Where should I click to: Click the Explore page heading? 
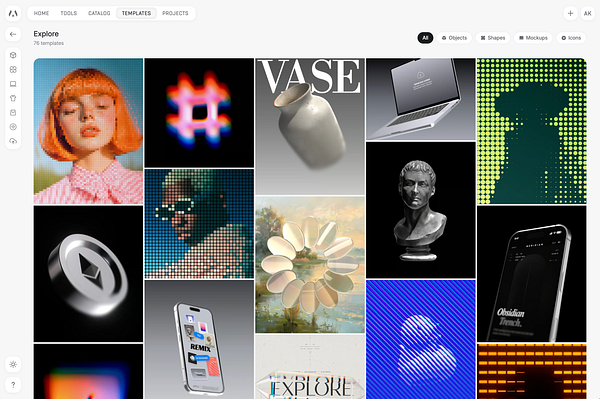click(x=46, y=34)
